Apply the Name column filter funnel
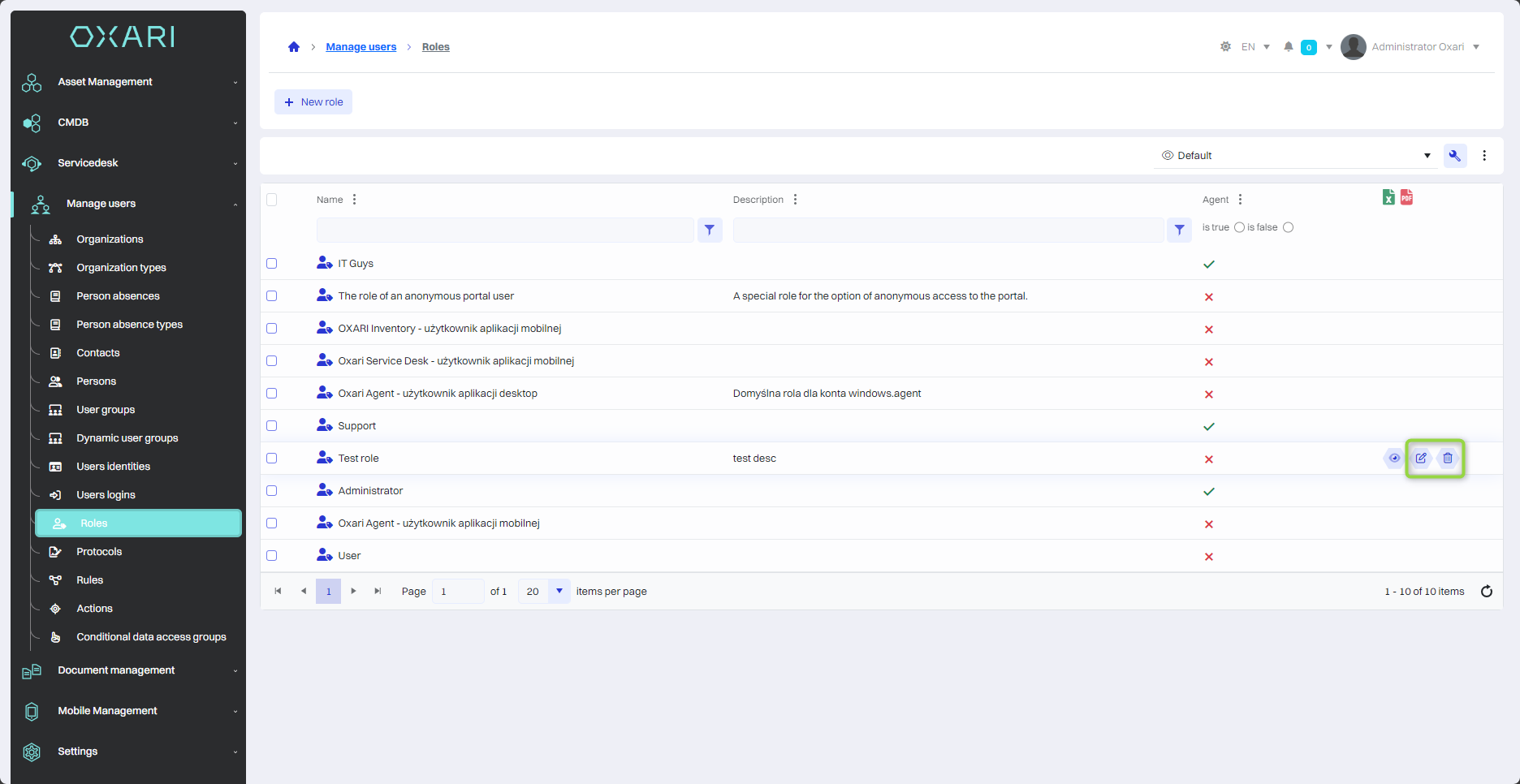The image size is (1520, 784). click(710, 230)
